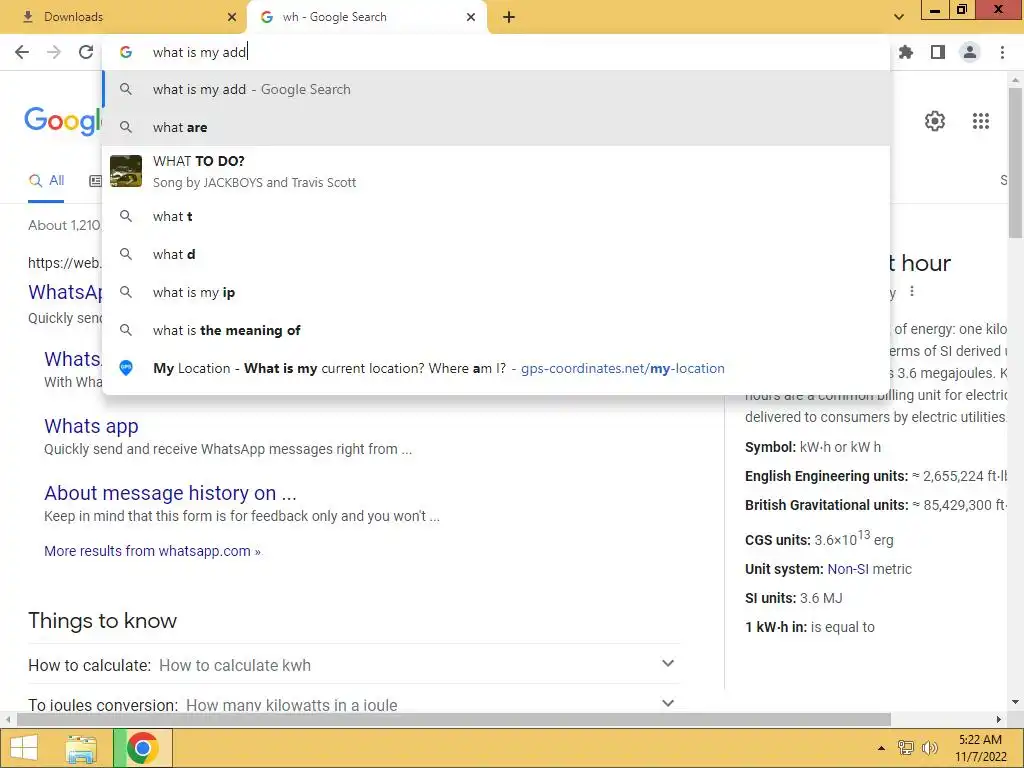Image resolution: width=1024 pixels, height=768 pixels.
Task: Open 'About message history on ...' link
Action: (x=170, y=492)
